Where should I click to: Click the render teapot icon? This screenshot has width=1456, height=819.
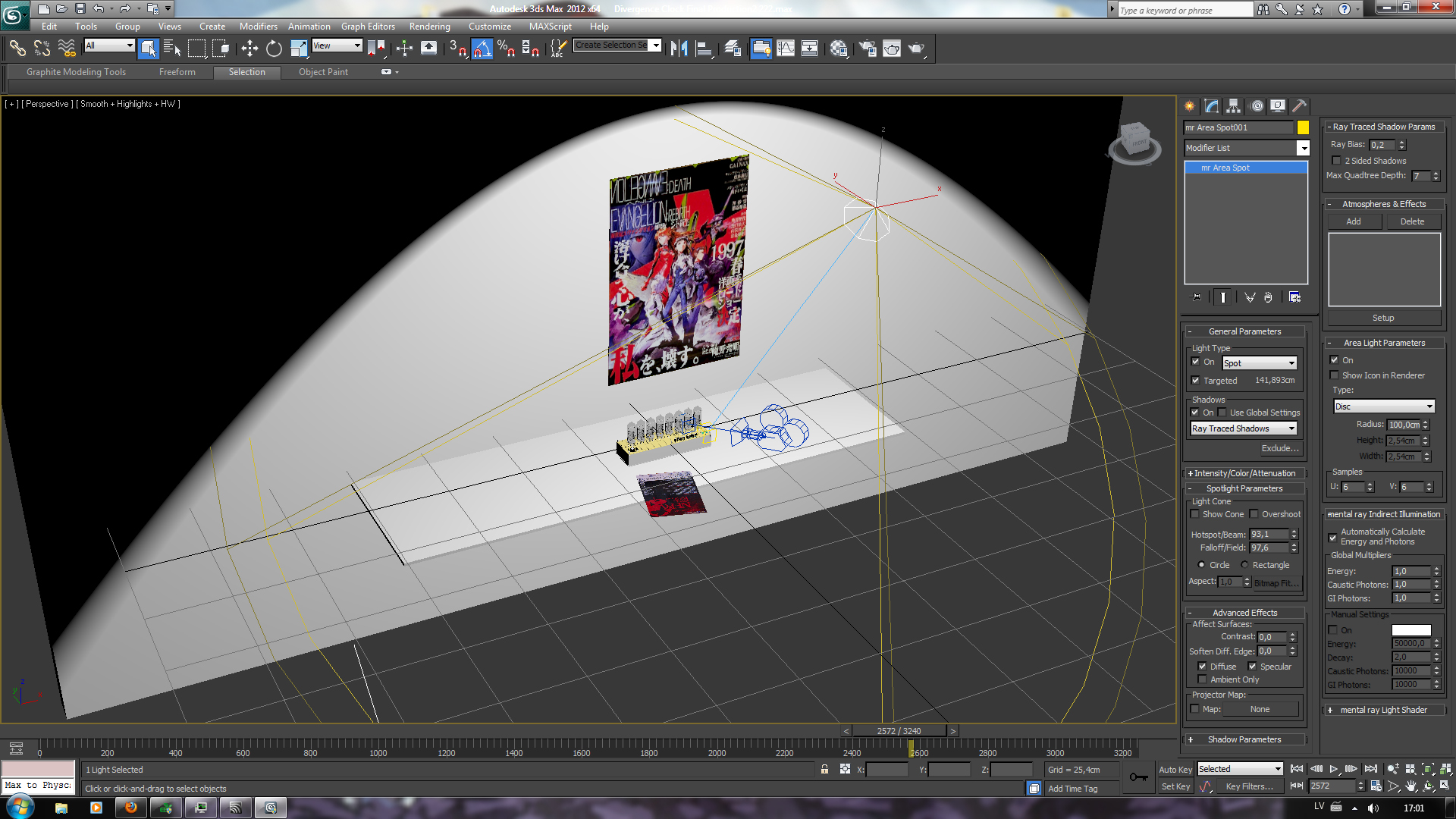(917, 49)
